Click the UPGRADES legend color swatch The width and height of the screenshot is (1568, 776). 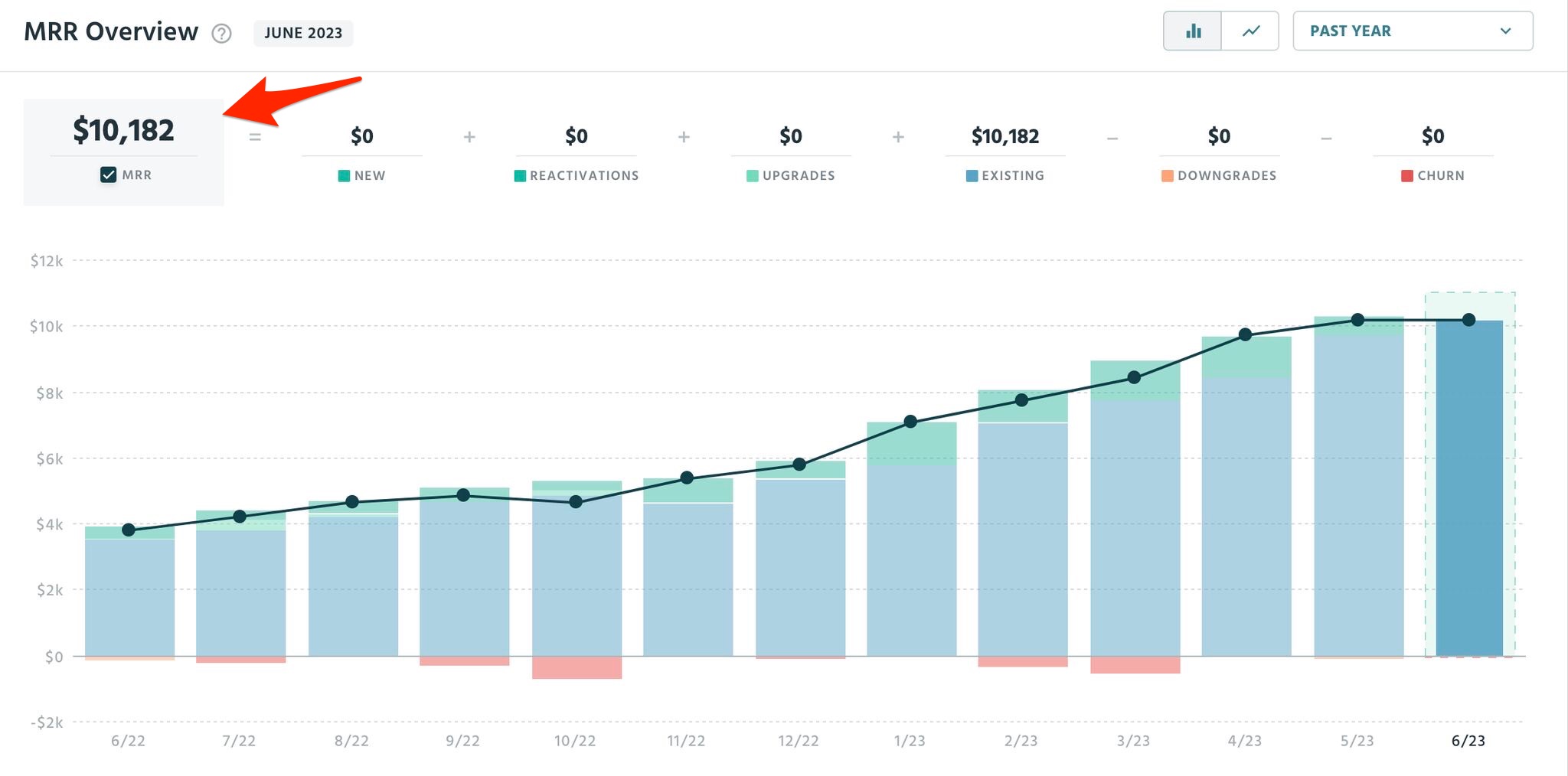coord(752,176)
